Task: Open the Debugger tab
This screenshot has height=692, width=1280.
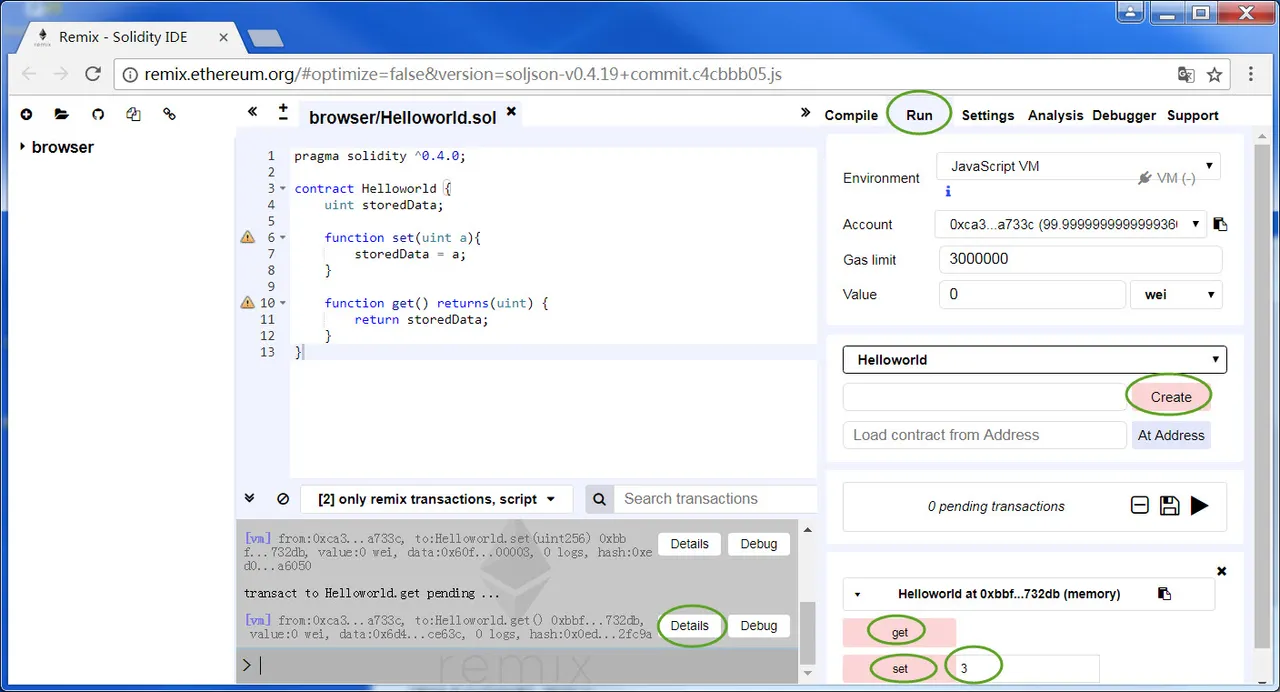Action: (1124, 115)
